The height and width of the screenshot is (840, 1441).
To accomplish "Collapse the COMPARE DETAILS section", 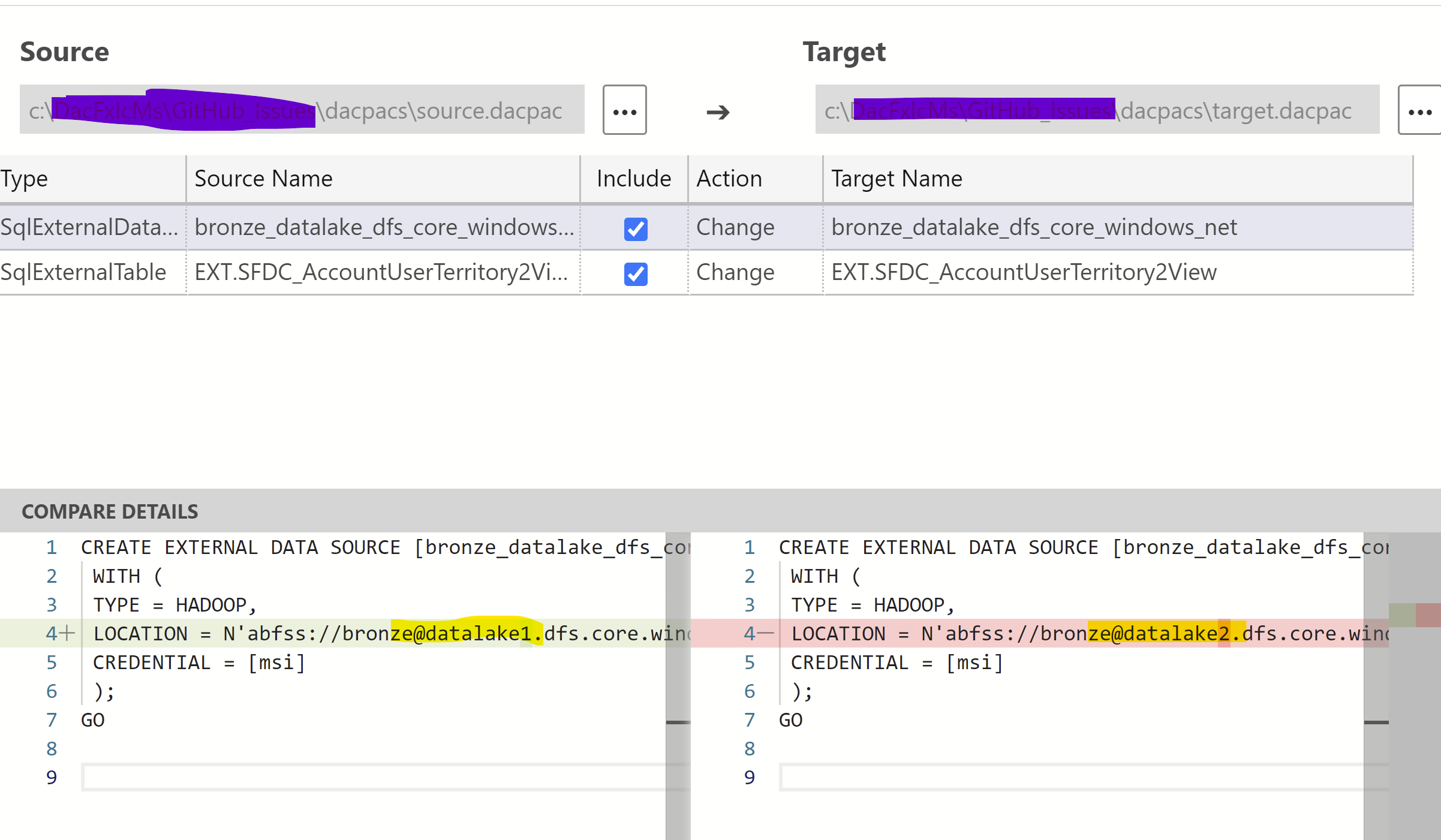I will [x=110, y=511].
